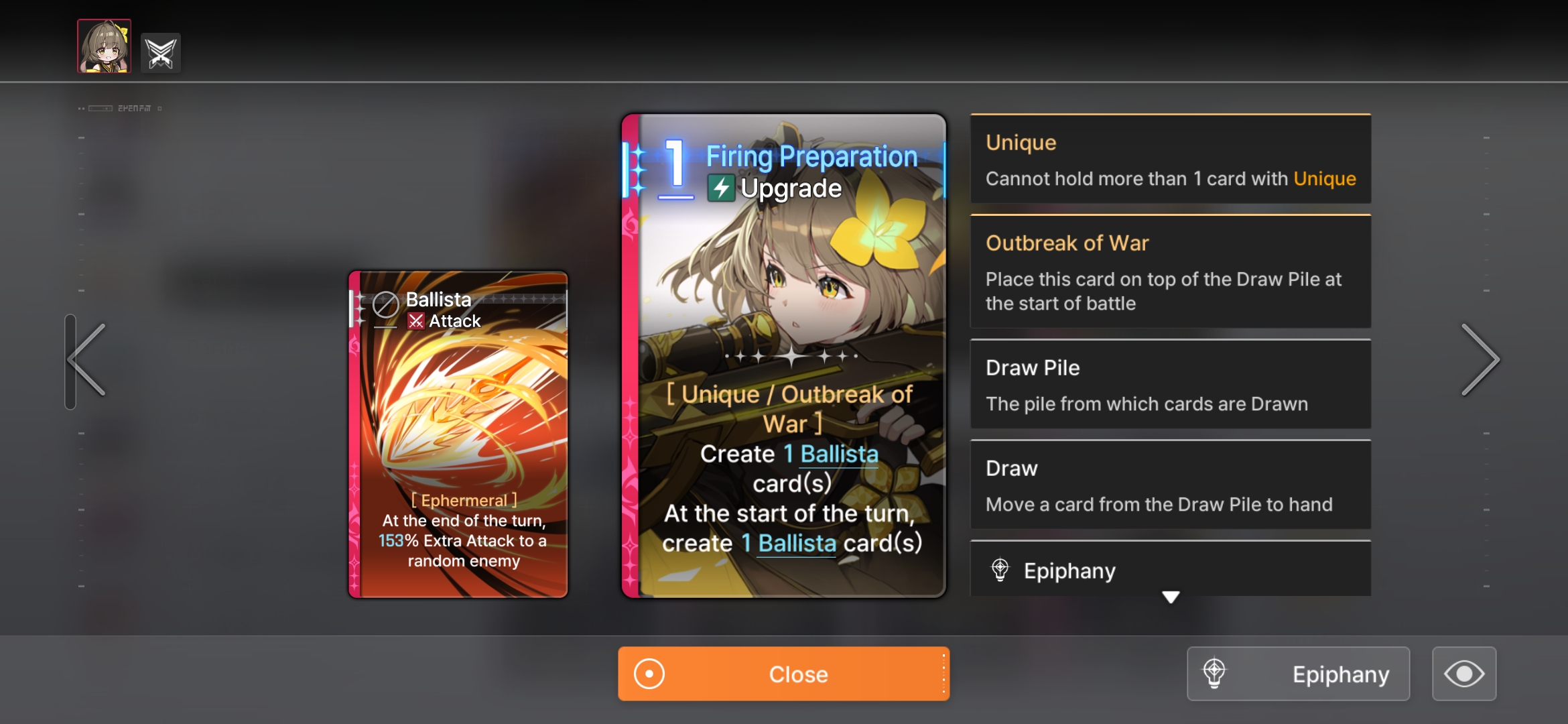Open Epiphany options button
The height and width of the screenshot is (724, 1568).
[1298, 674]
